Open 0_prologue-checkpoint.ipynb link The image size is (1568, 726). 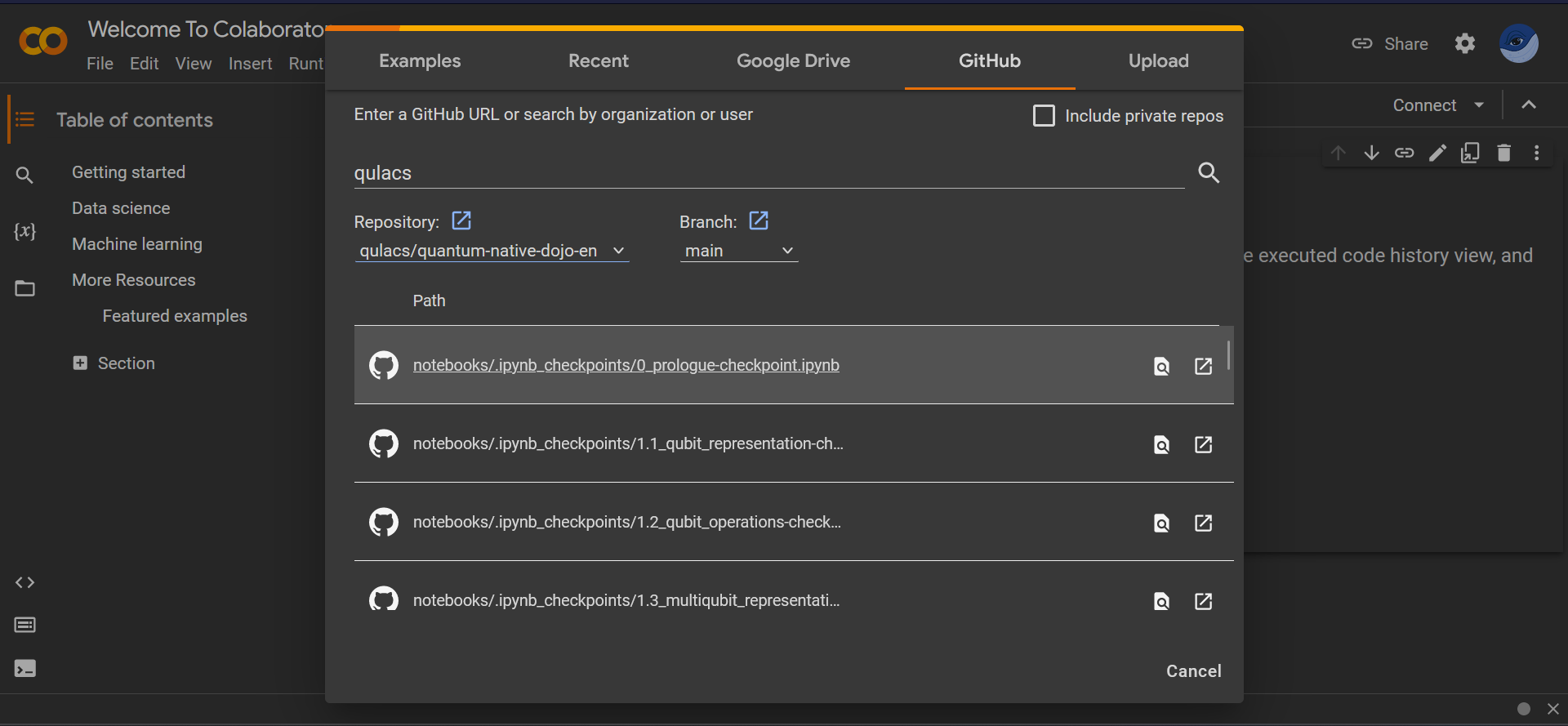pos(626,365)
